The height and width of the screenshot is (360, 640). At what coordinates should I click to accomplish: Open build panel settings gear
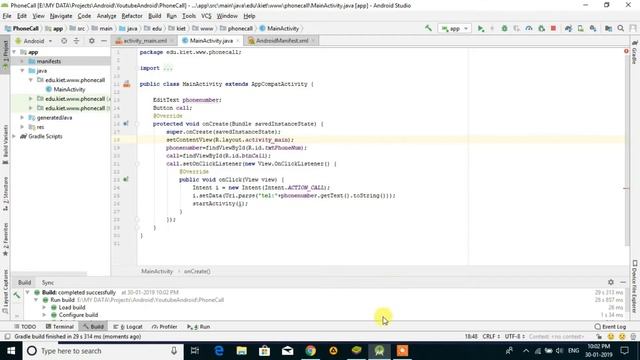pyautogui.click(x=611, y=282)
